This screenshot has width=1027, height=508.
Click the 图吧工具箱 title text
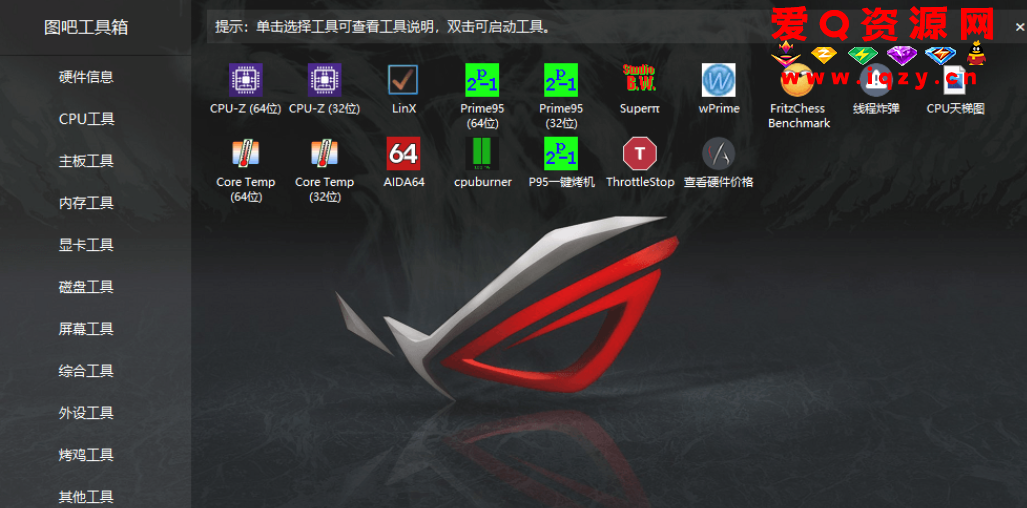tap(86, 27)
